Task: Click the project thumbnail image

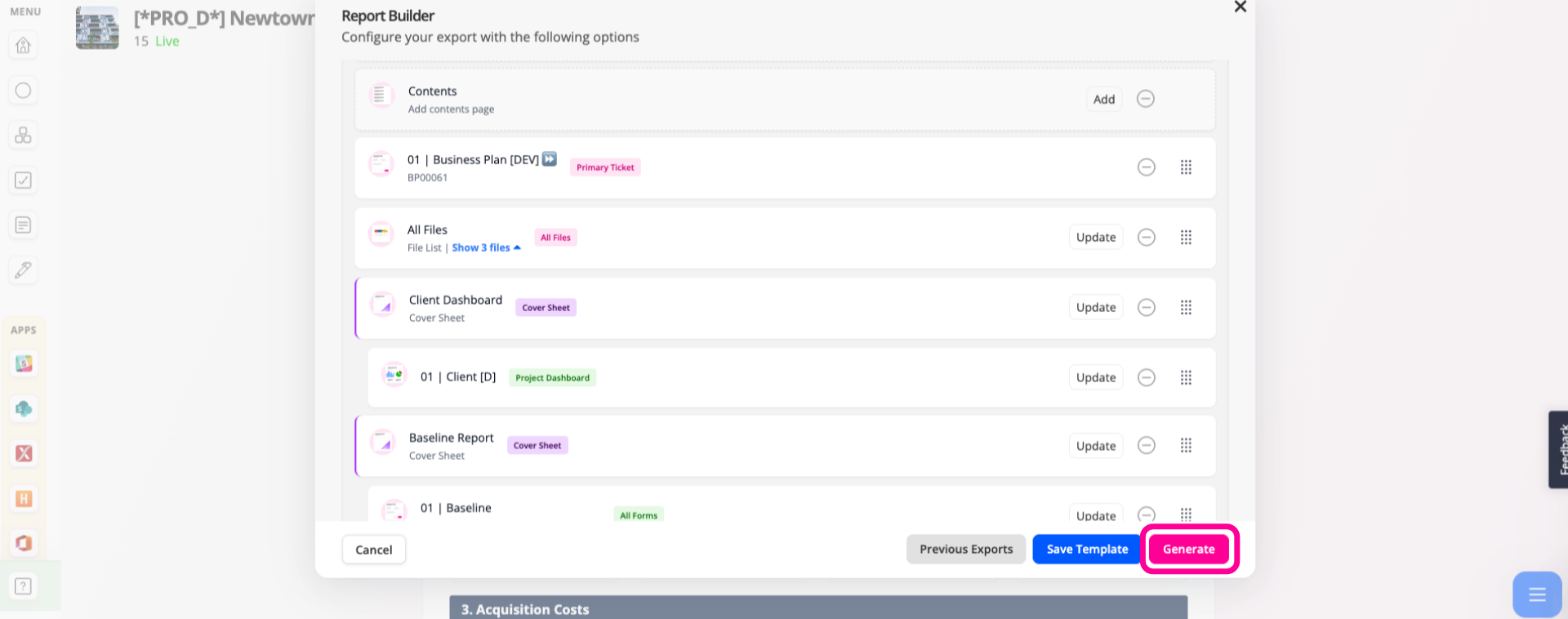Action: click(x=97, y=28)
